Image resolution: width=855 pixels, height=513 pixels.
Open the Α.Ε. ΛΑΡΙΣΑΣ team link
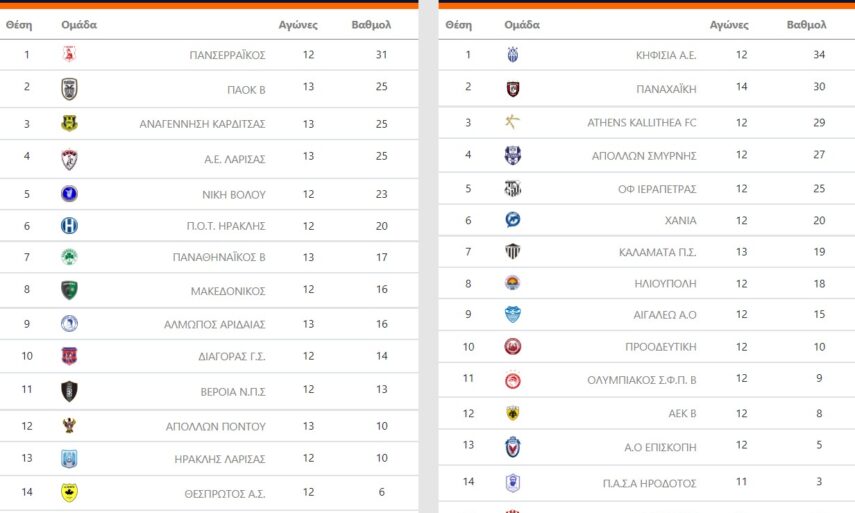234,158
